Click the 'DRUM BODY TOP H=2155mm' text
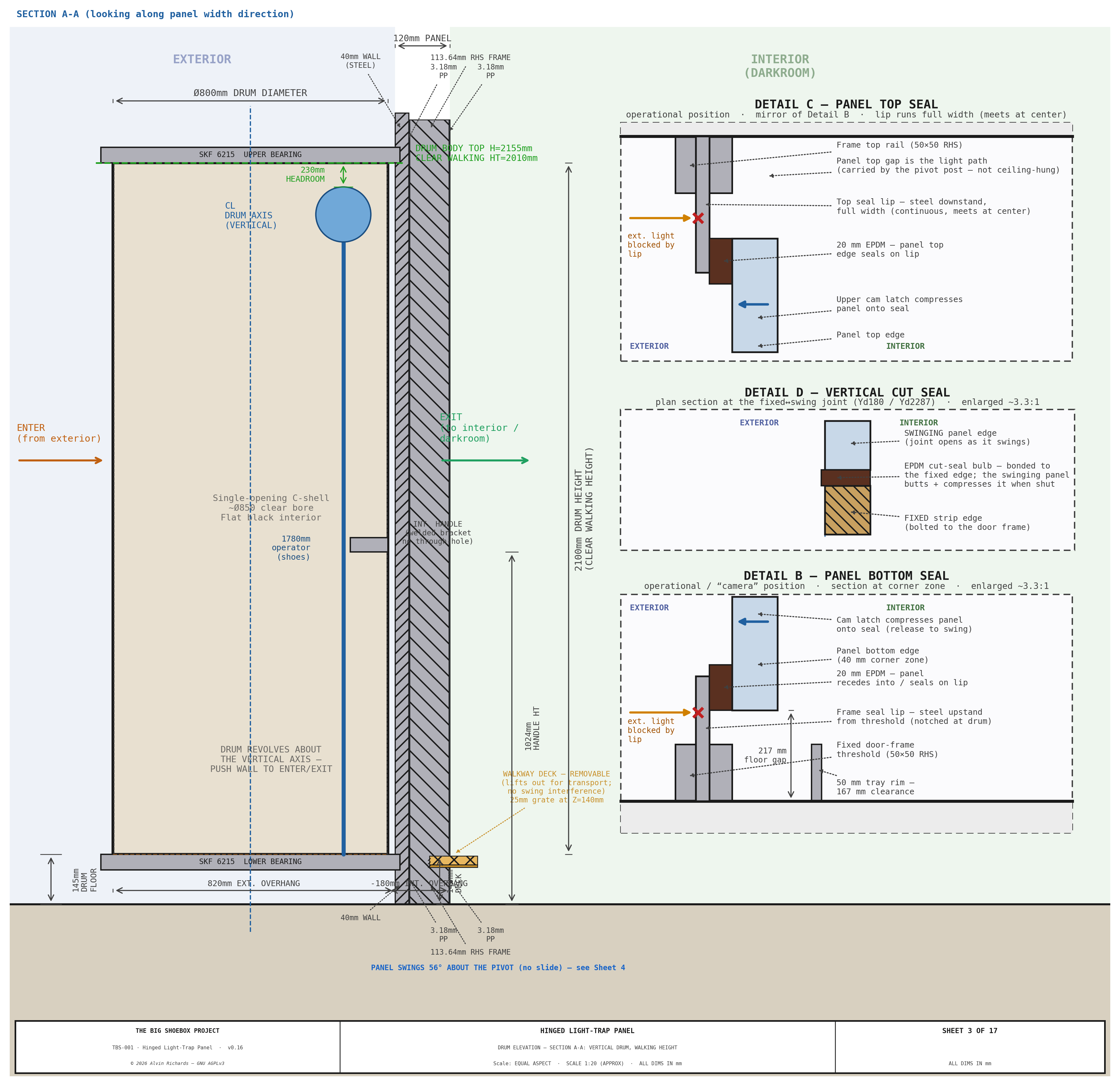 [474, 148]
